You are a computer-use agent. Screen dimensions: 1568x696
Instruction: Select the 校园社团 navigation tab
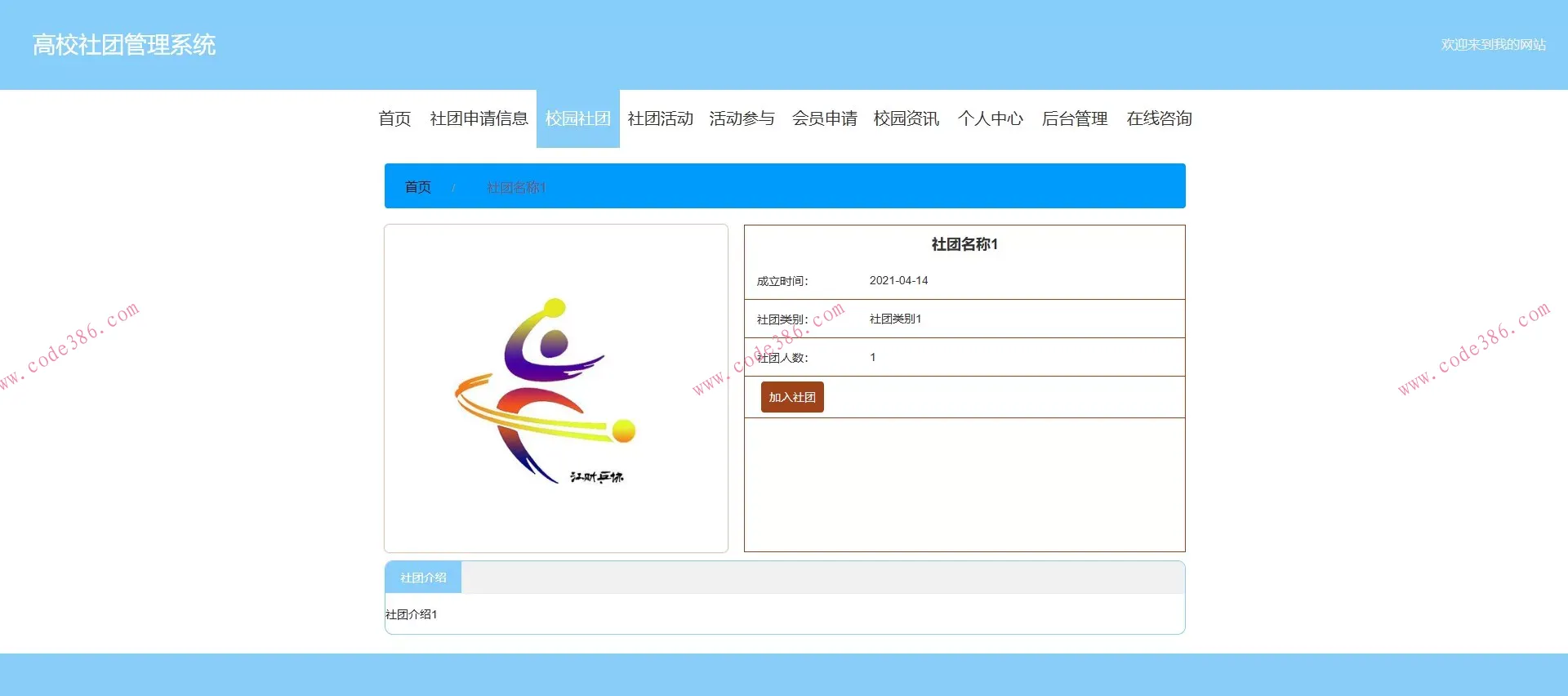[x=578, y=118]
